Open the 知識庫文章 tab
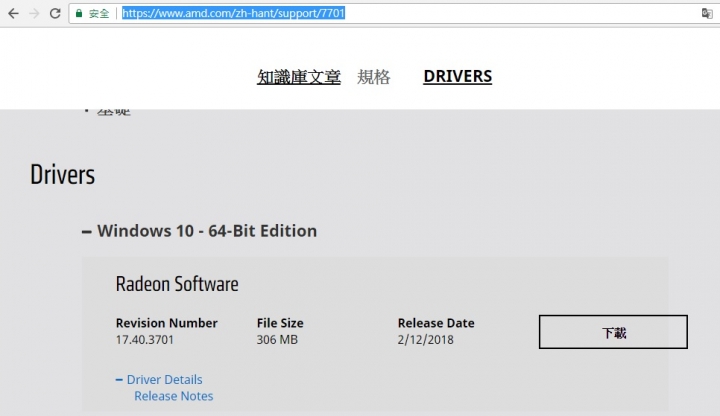 point(298,77)
